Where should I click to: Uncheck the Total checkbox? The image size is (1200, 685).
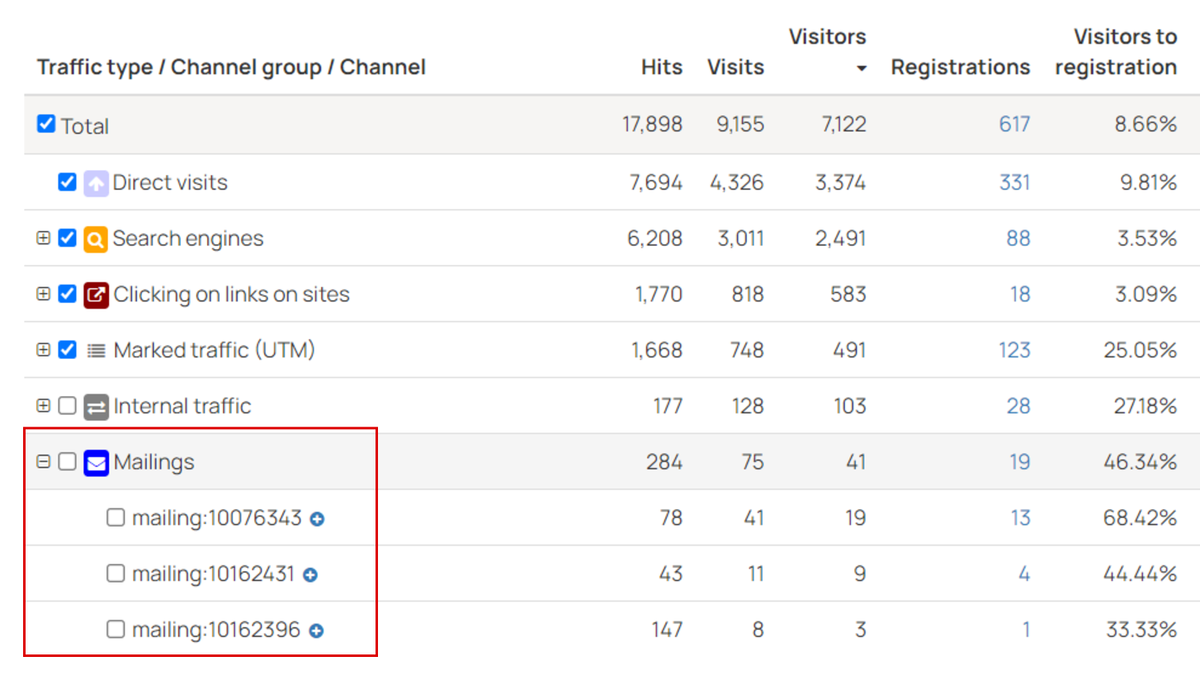46,124
